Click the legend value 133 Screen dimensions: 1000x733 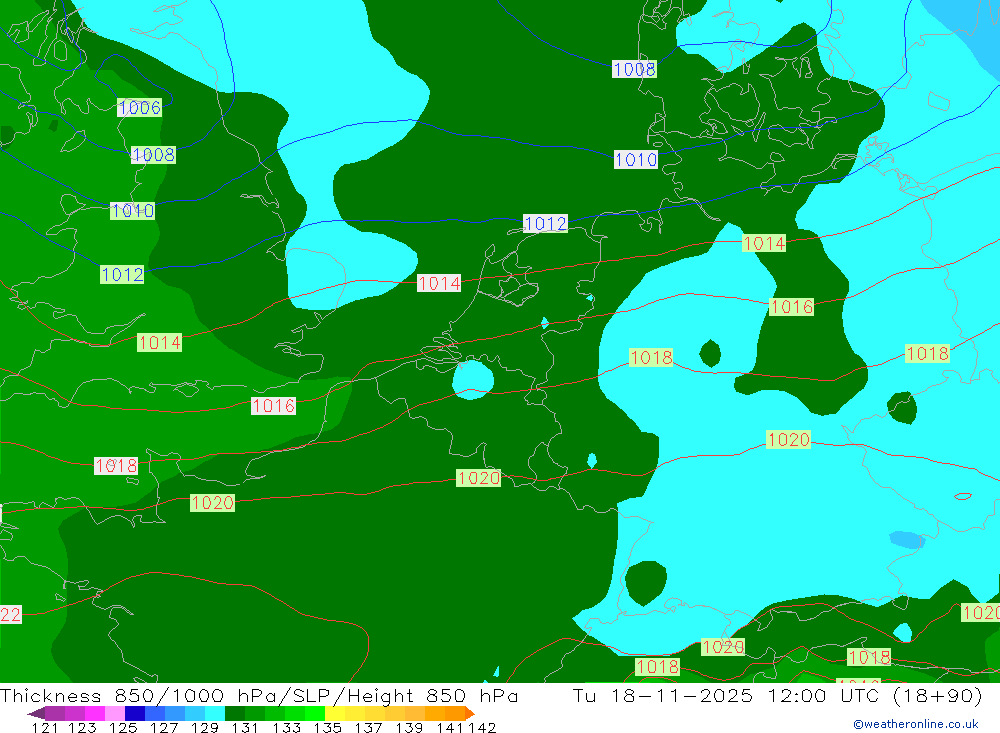pyautogui.click(x=286, y=727)
